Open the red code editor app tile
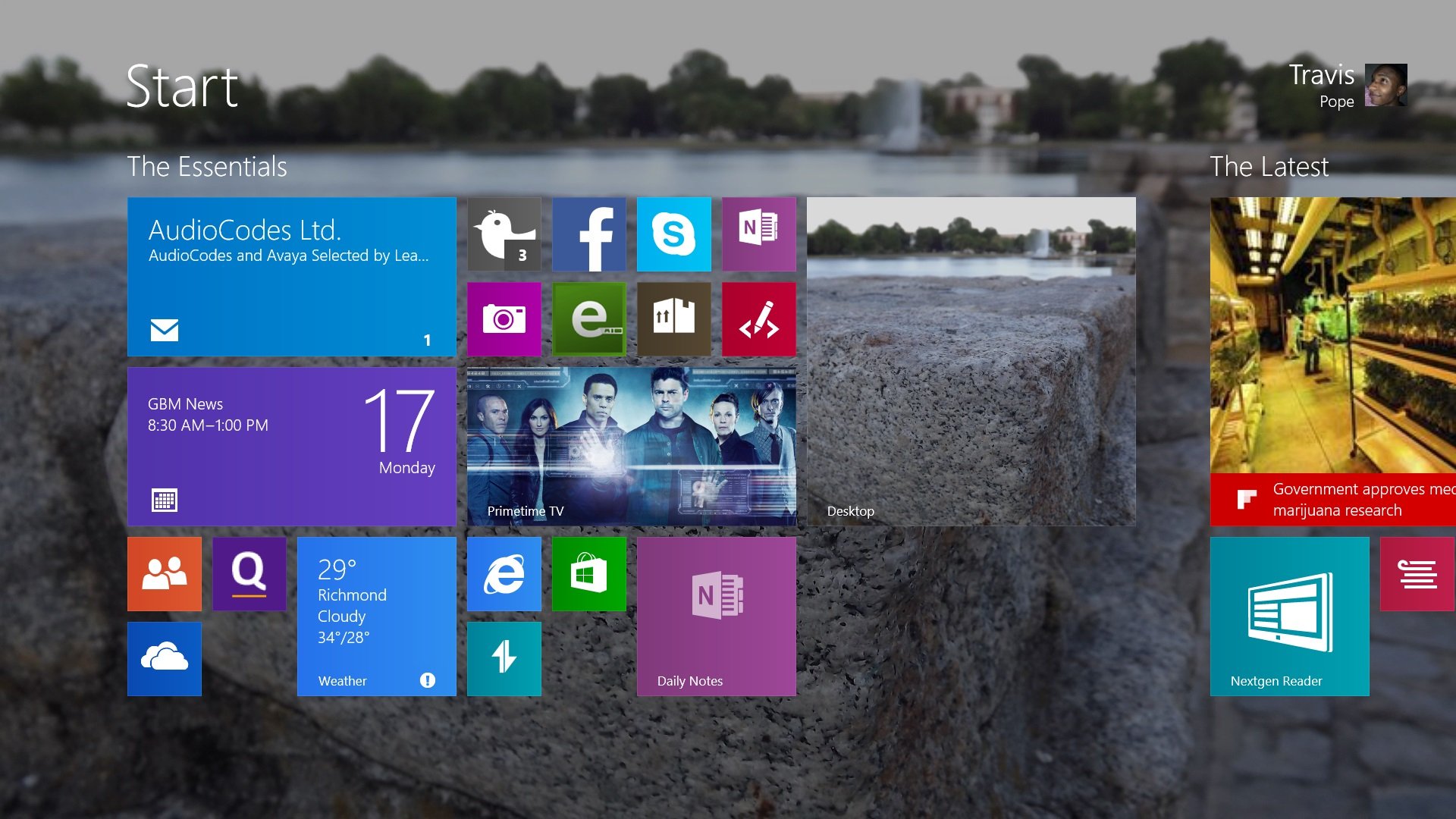 [x=759, y=318]
